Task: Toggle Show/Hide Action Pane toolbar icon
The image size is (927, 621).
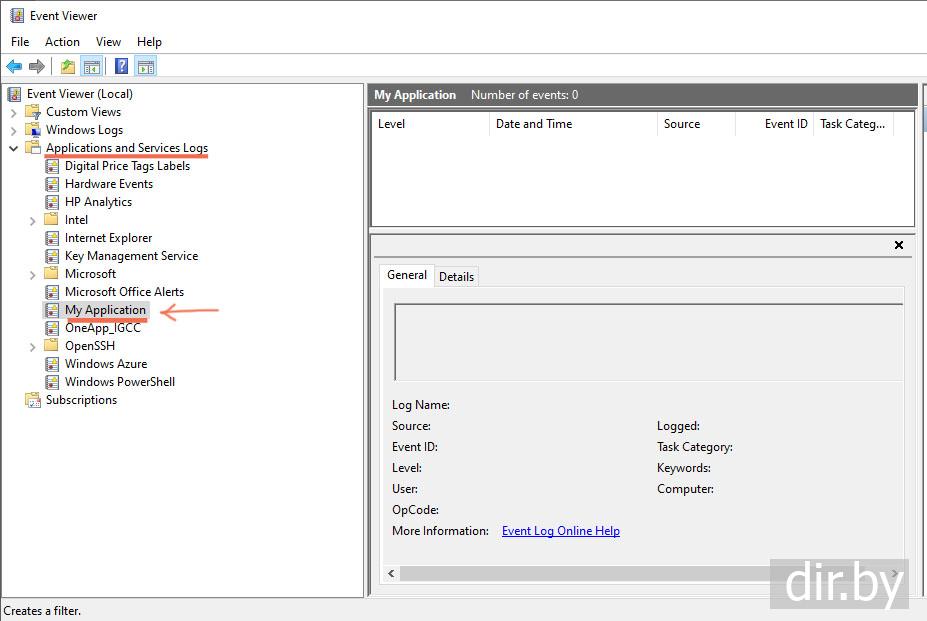Action: (146, 67)
